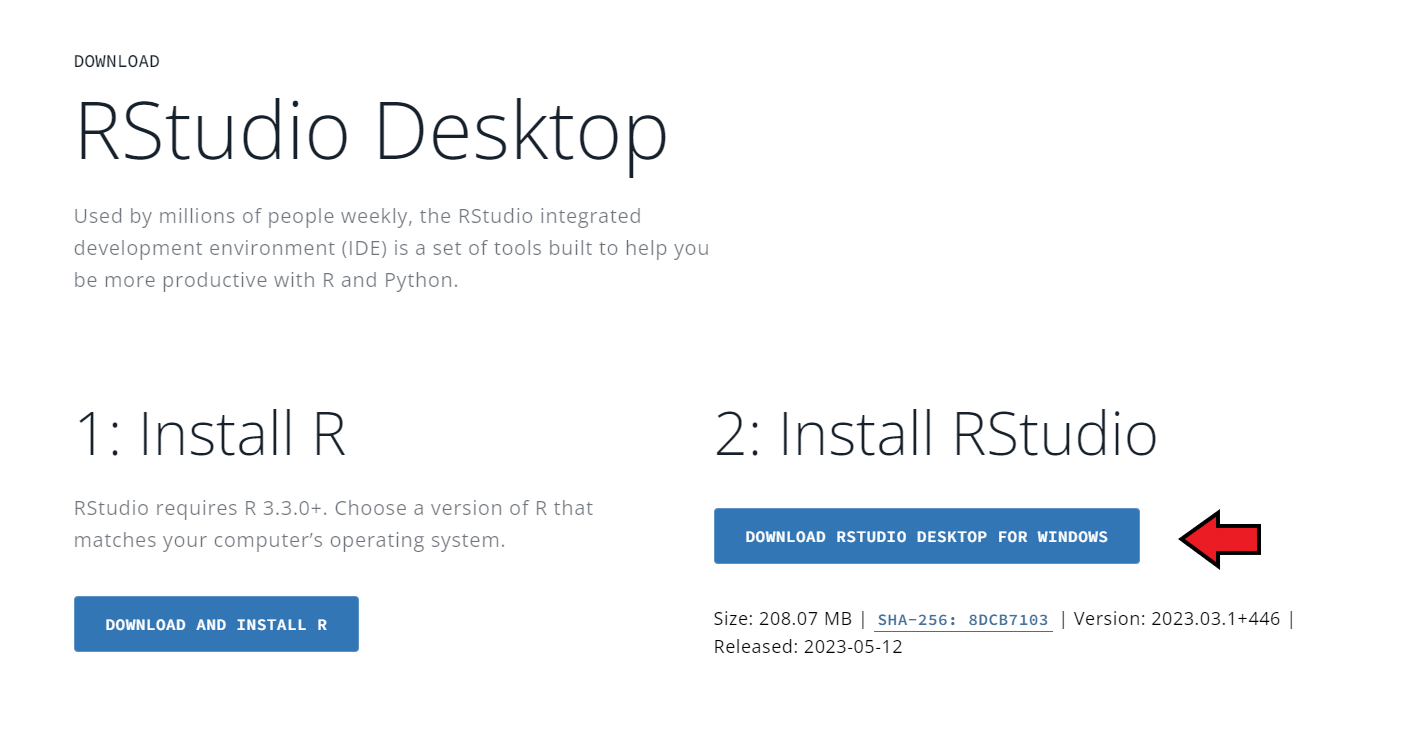Click the "2: Install RStudio" heading
Image resolution: width=1405 pixels, height=733 pixels.
[935, 434]
